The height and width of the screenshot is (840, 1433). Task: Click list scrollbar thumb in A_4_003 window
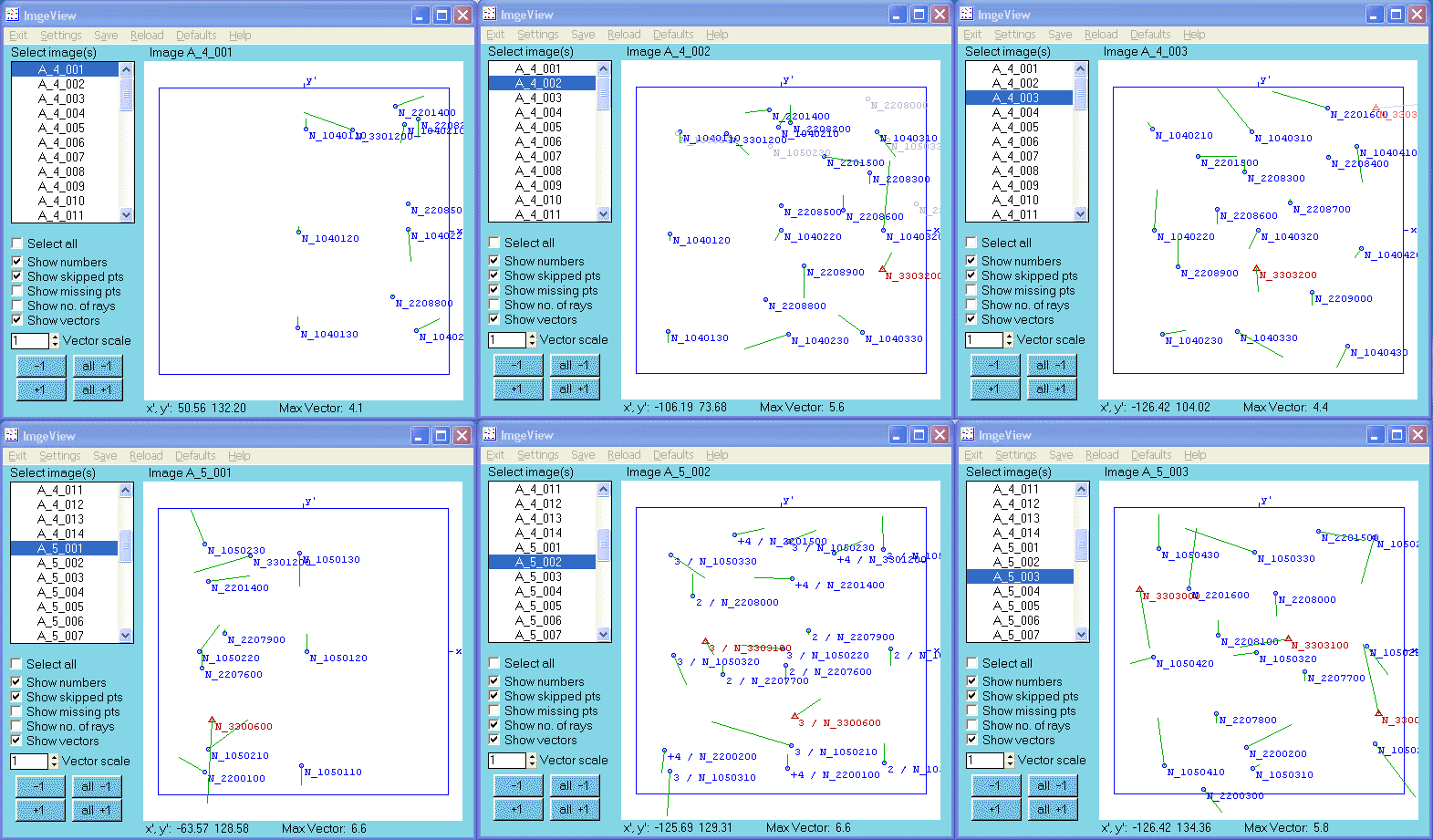click(1080, 93)
